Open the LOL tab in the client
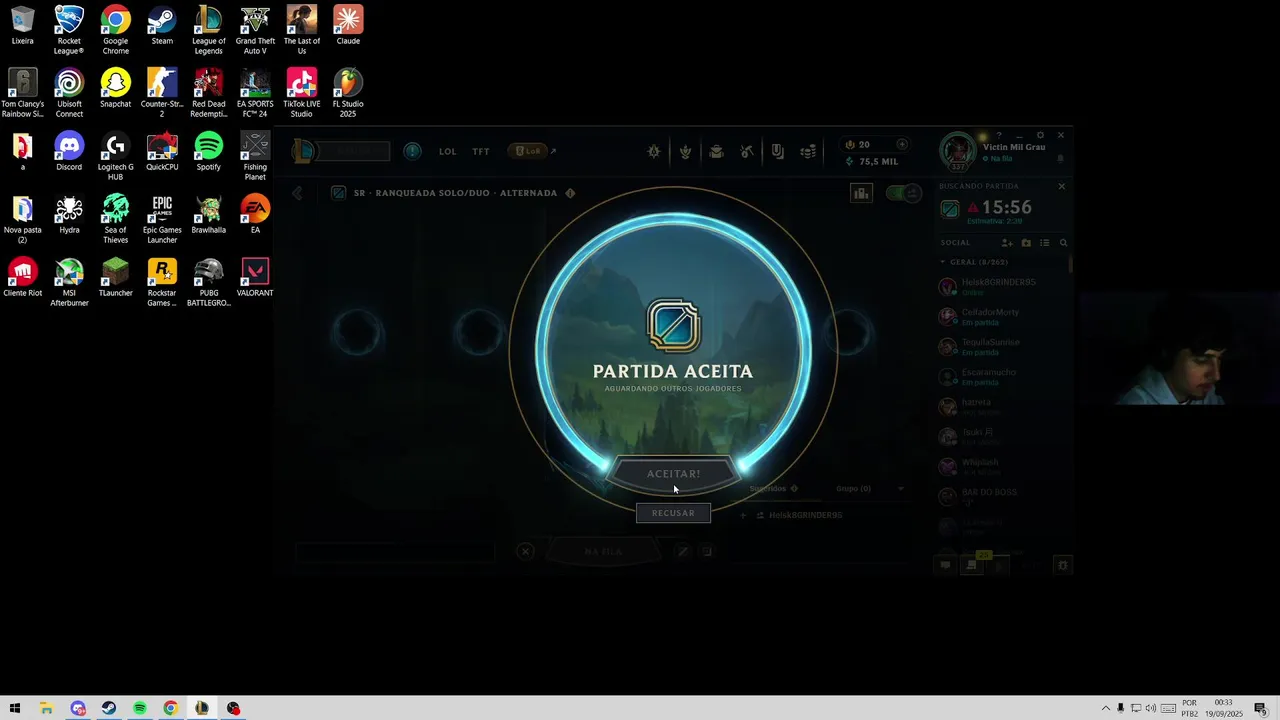 coord(448,152)
